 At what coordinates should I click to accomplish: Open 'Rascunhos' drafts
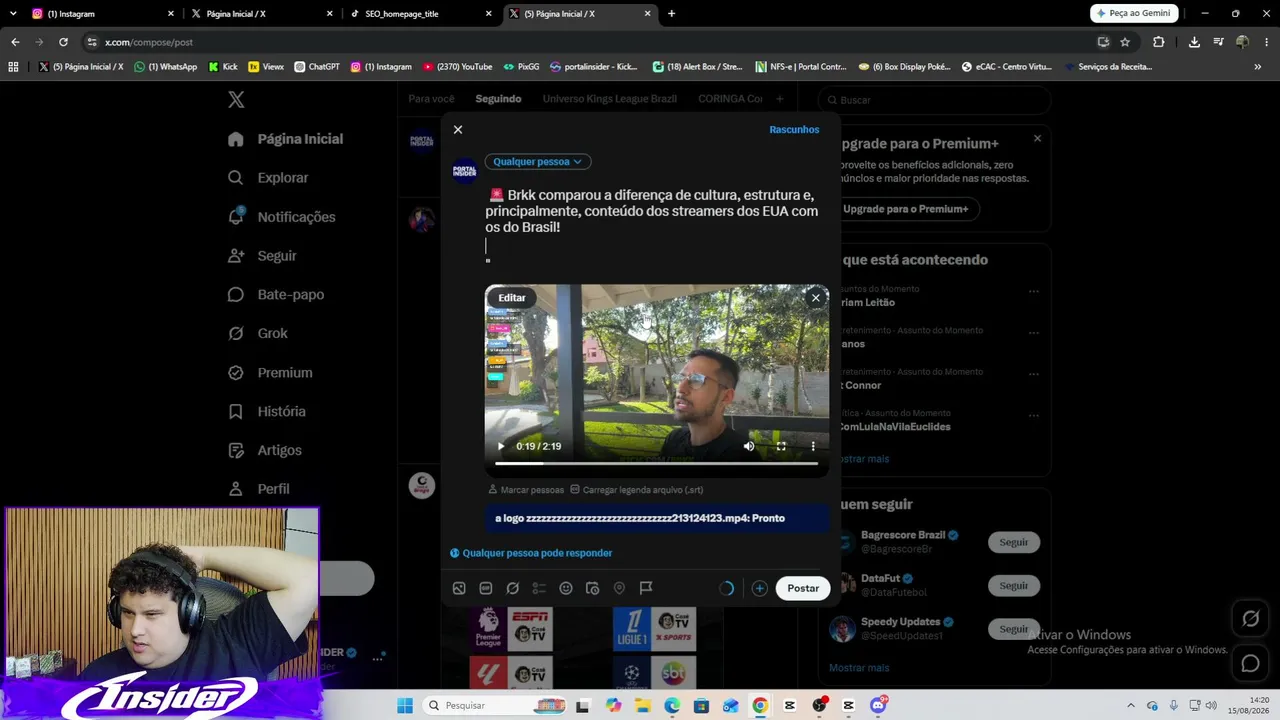coord(794,130)
